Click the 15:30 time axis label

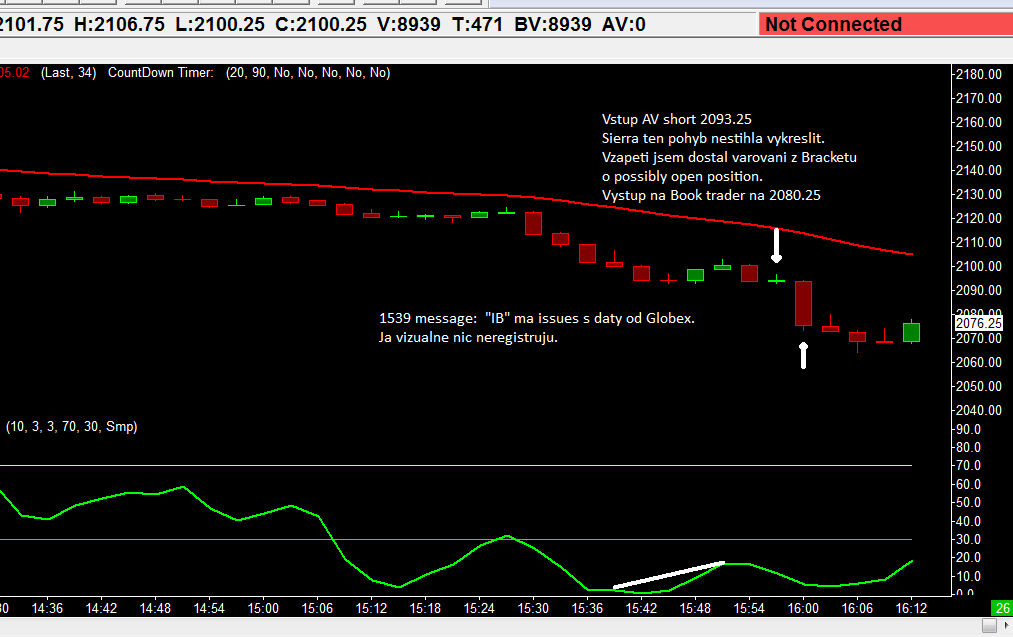pos(533,609)
